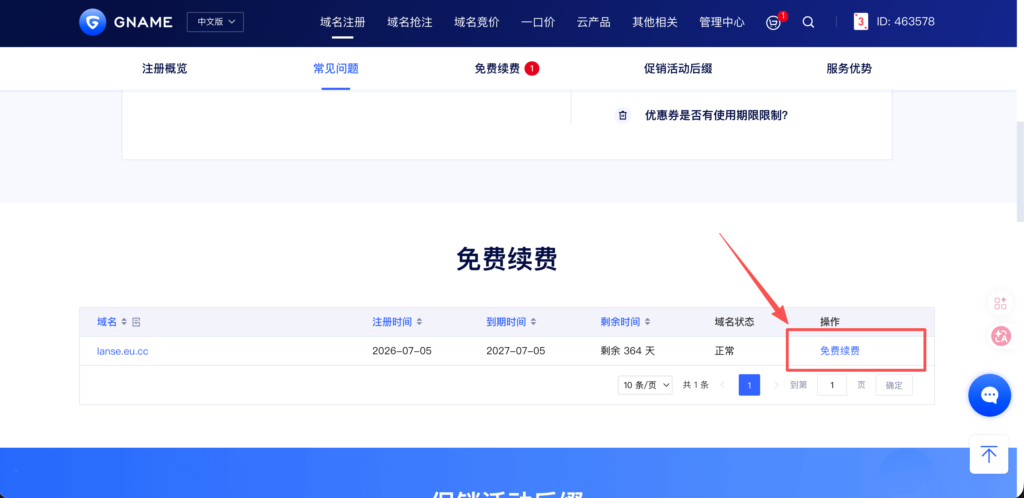Click the user avatar card icon
This screenshot has height=498, width=1024.
pyautogui.click(x=861, y=22)
